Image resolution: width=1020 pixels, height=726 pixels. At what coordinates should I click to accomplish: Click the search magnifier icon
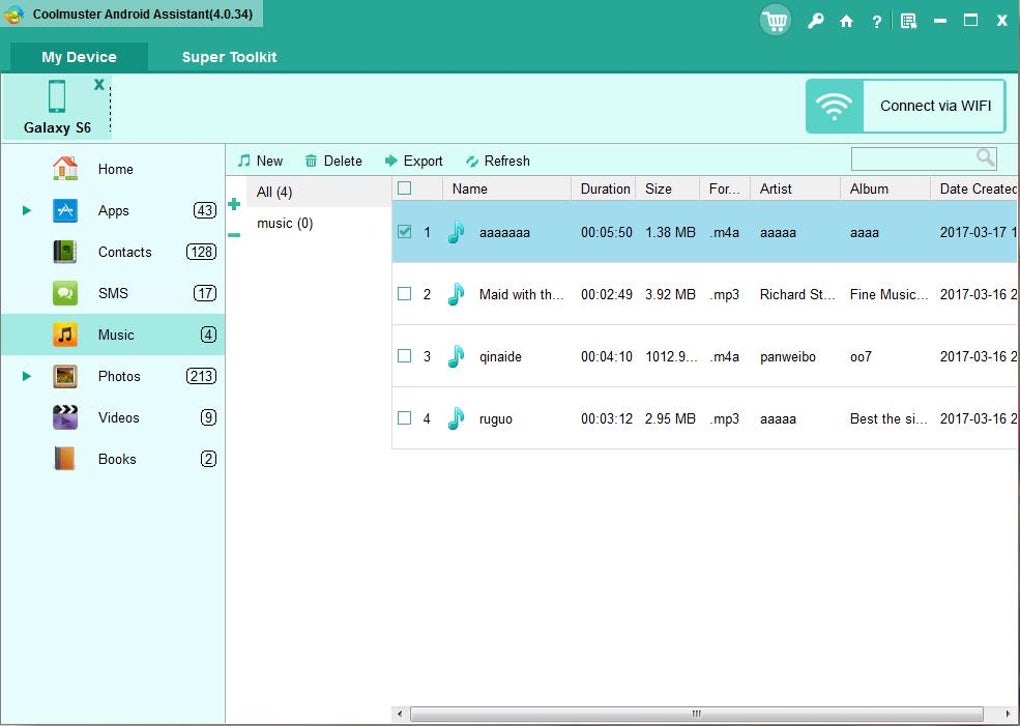986,157
